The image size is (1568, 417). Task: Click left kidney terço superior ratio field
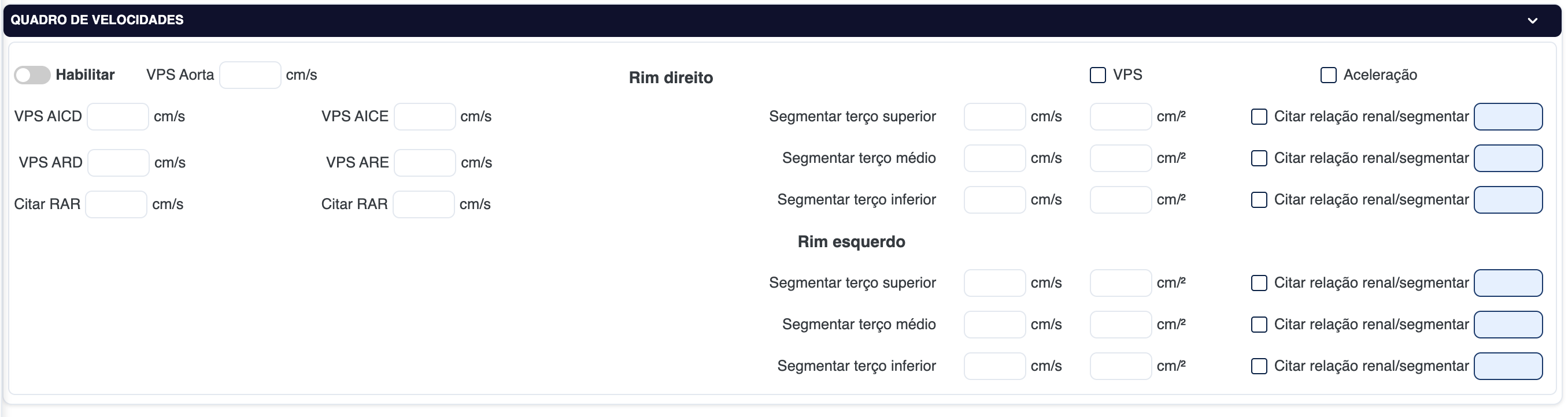tap(1508, 283)
